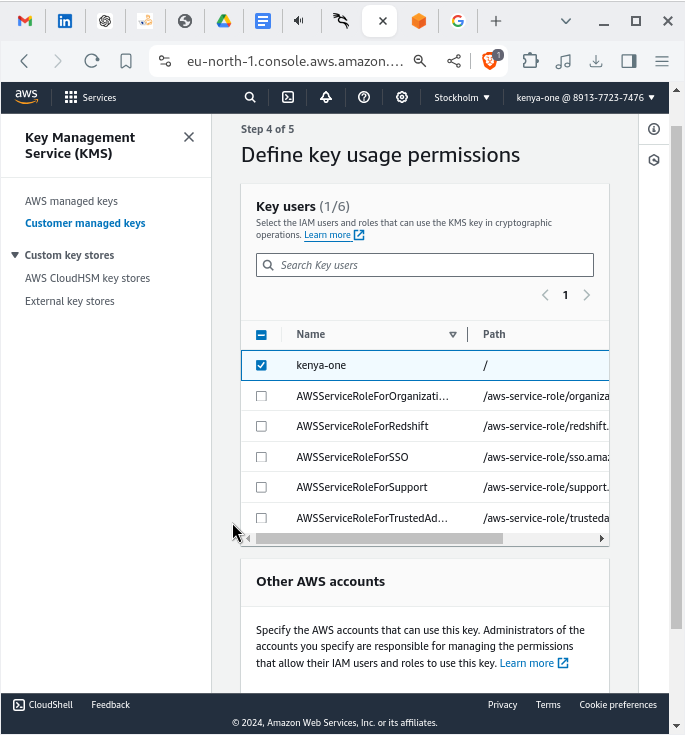The height and width of the screenshot is (735, 685).
Task: Switch to the LinkedIn tab
Action: [x=65, y=21]
